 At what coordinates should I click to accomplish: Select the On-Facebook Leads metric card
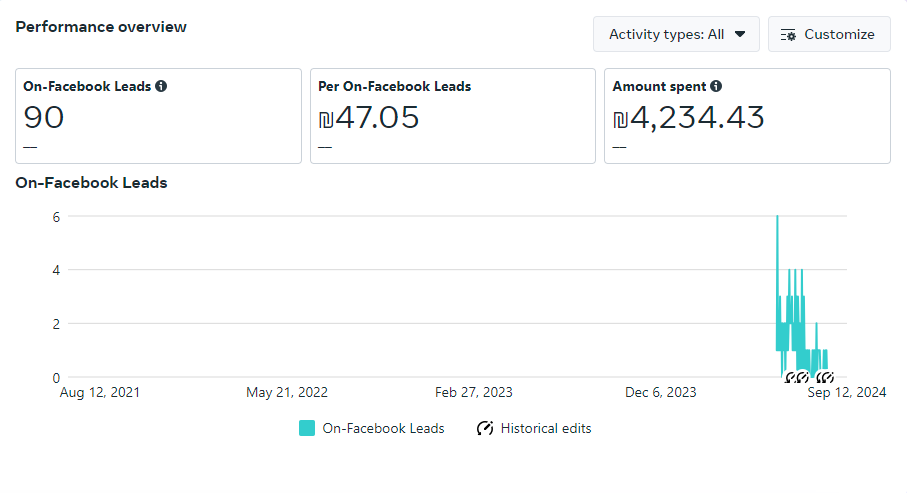[x=158, y=116]
